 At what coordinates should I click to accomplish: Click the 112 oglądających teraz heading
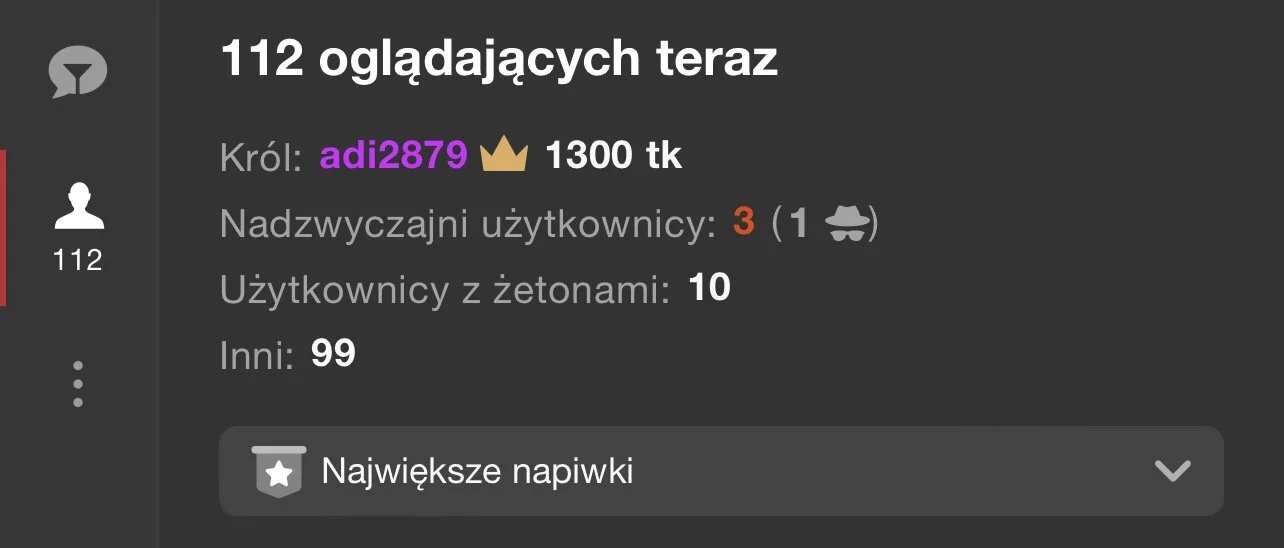tap(498, 62)
